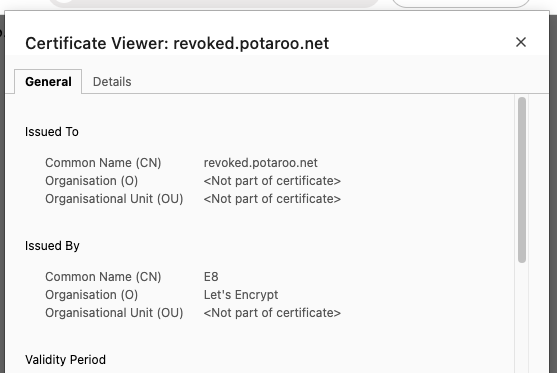Click the revoked.potaroo.net common name value

point(260,163)
